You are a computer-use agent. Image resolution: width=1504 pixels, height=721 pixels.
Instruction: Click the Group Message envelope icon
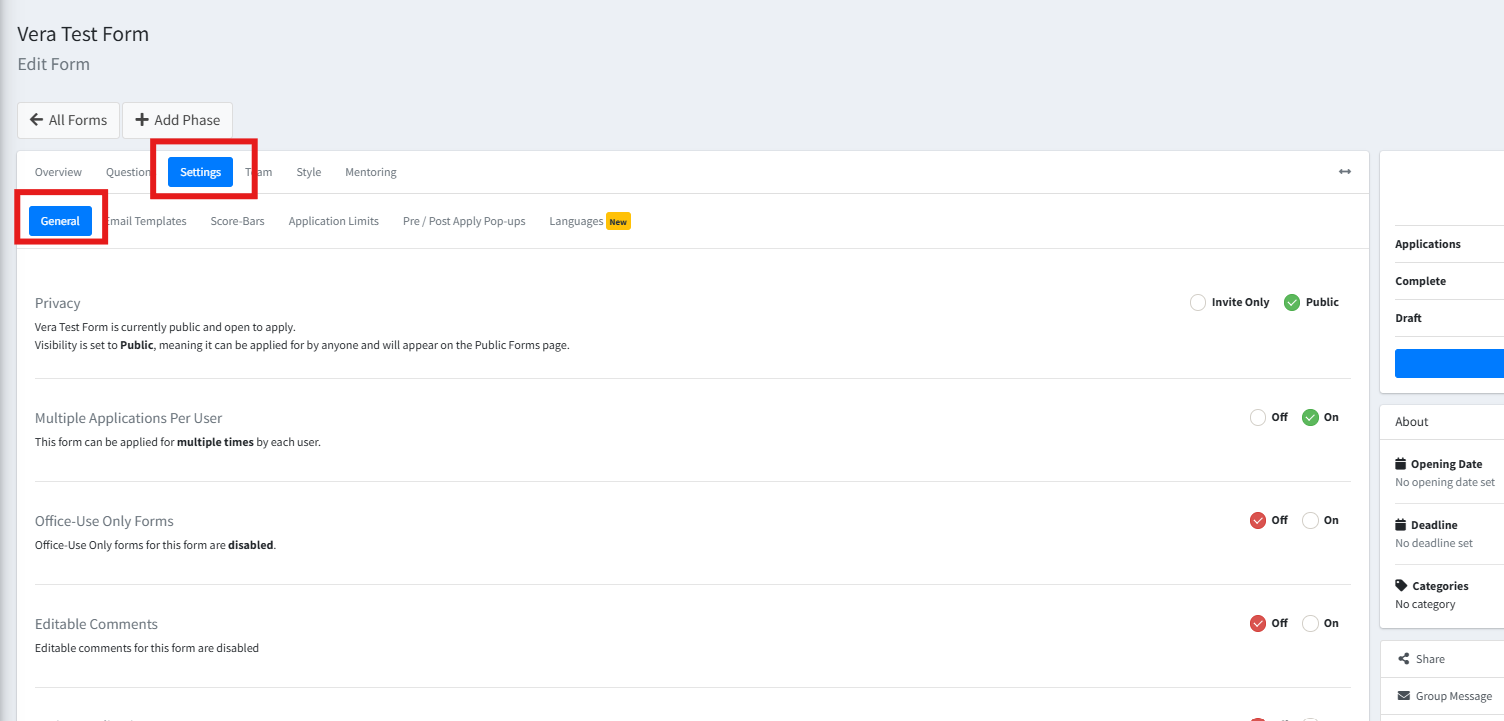pyautogui.click(x=1404, y=696)
